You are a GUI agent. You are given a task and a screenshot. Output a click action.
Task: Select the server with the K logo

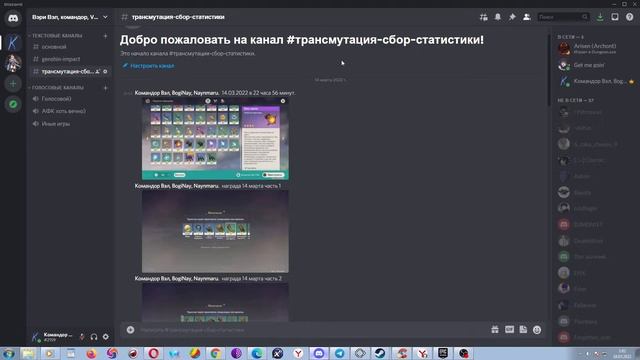coord(13,42)
